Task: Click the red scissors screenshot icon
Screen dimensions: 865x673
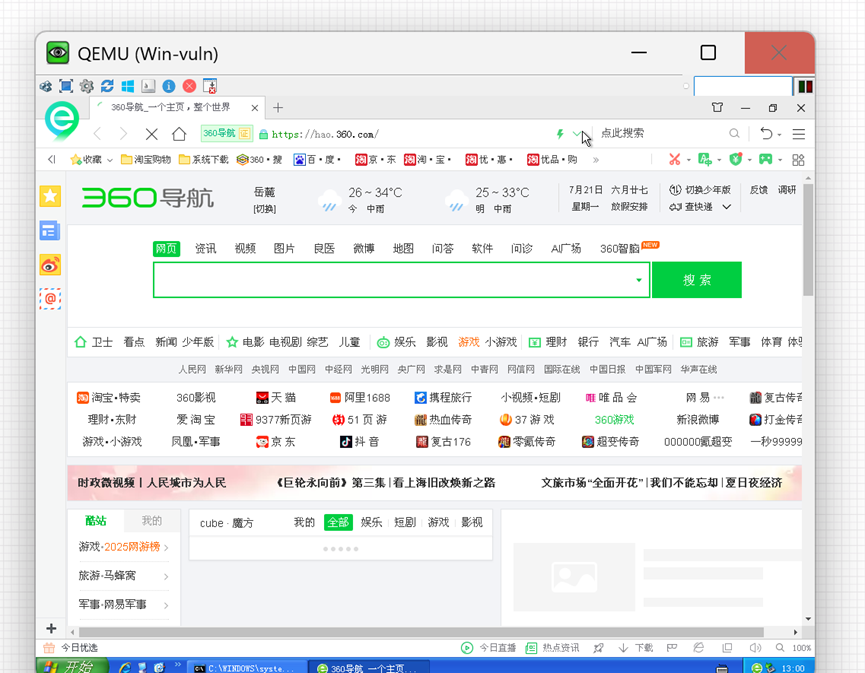Action: click(674, 159)
